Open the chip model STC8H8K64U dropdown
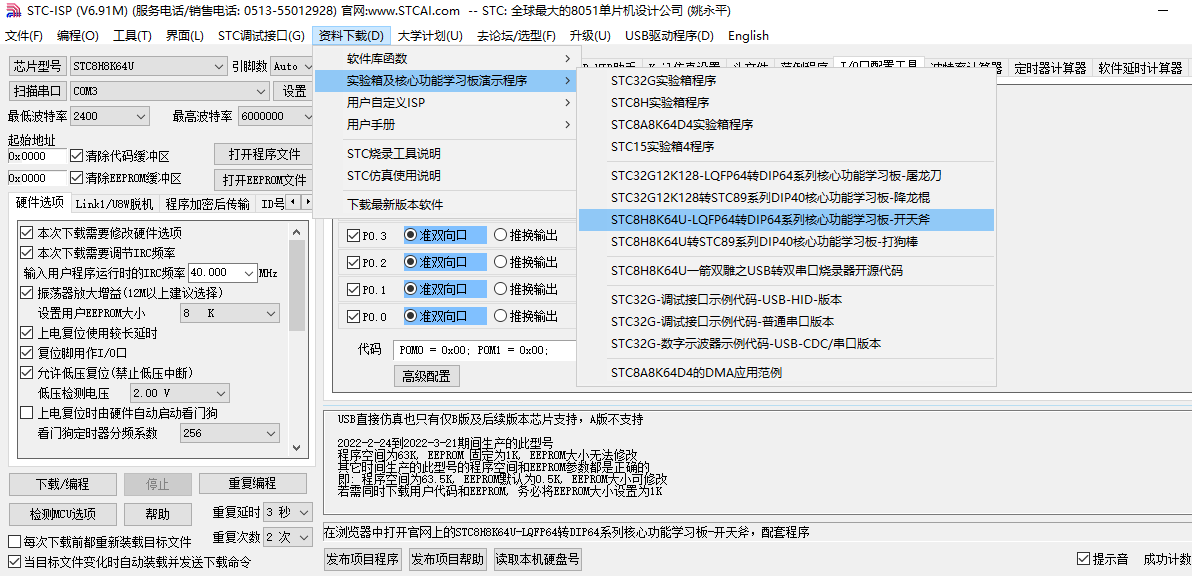The width and height of the screenshot is (1192, 576). tap(148, 66)
